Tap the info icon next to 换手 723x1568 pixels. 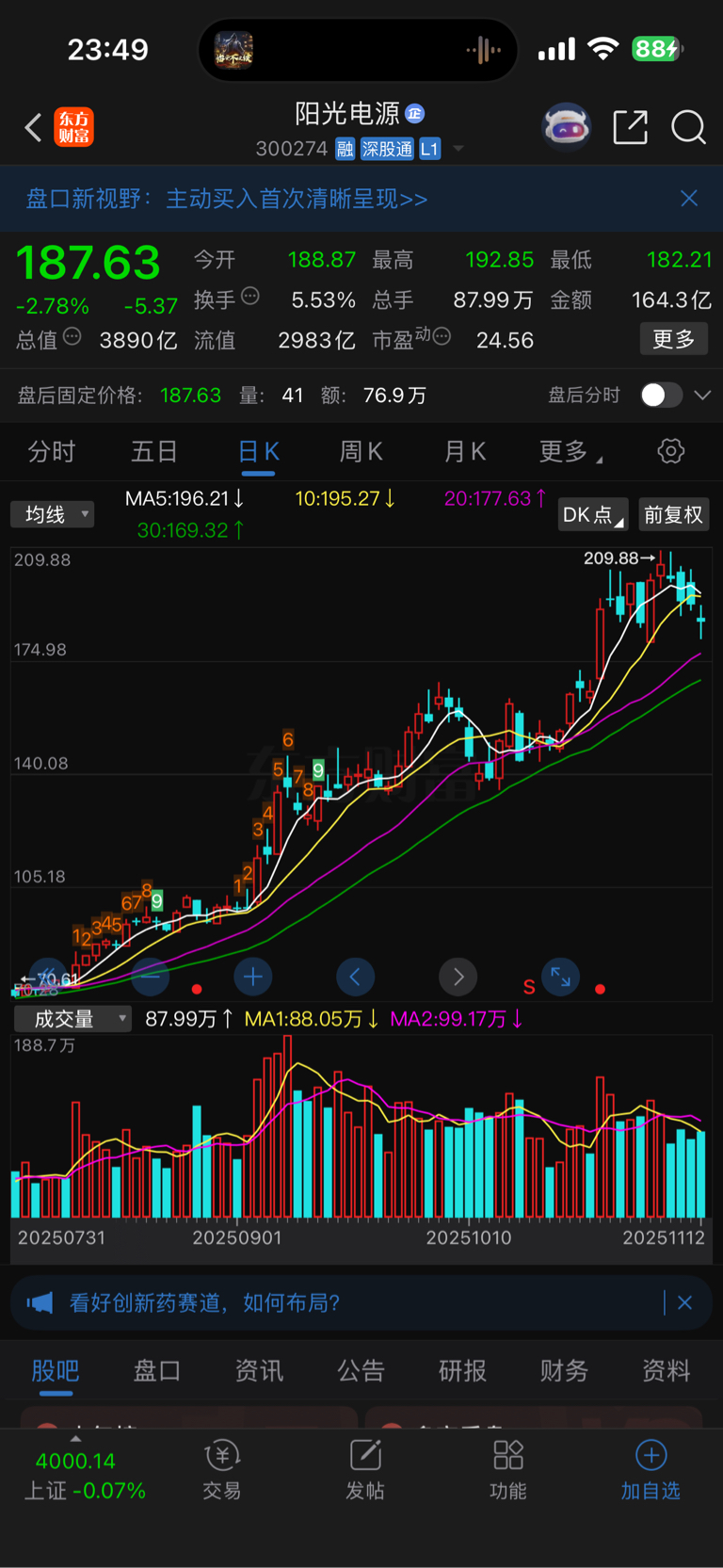(x=250, y=297)
